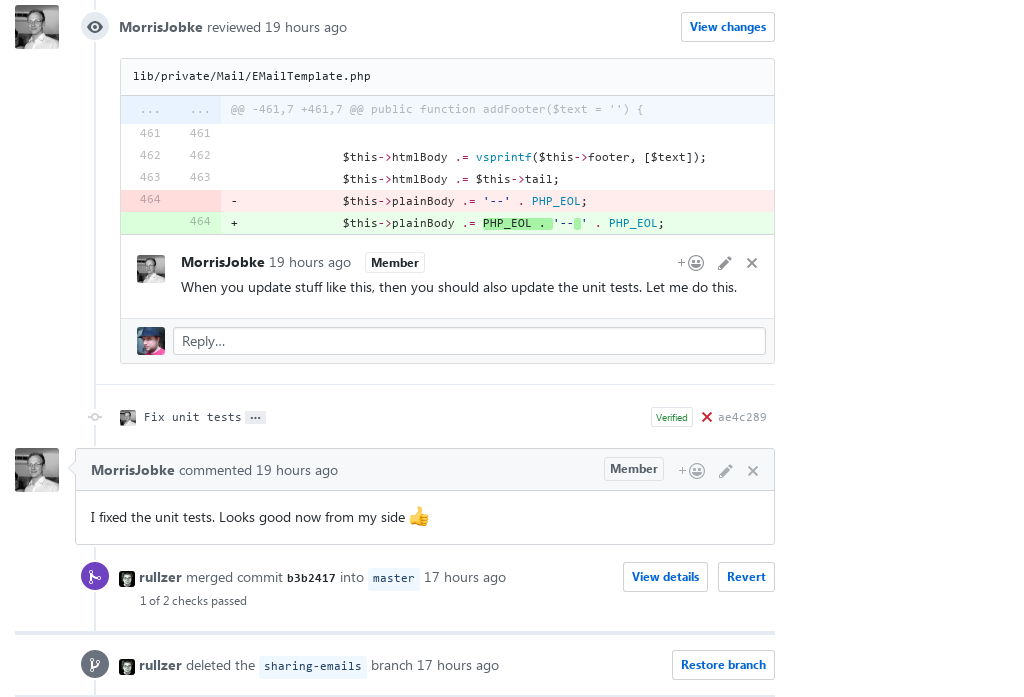
Task: Click the removed line 464 in the diff
Action: pyautogui.click(x=447, y=201)
